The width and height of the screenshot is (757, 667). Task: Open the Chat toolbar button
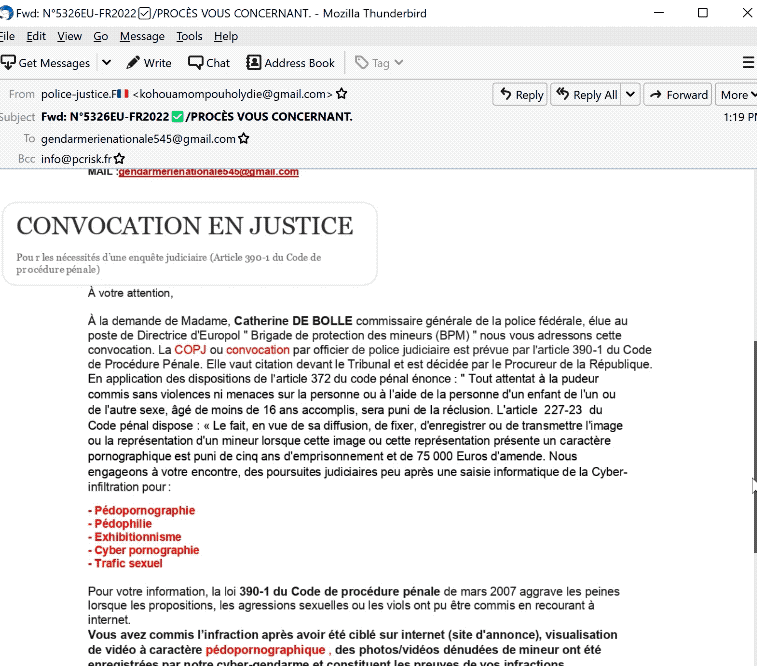pyautogui.click(x=209, y=63)
